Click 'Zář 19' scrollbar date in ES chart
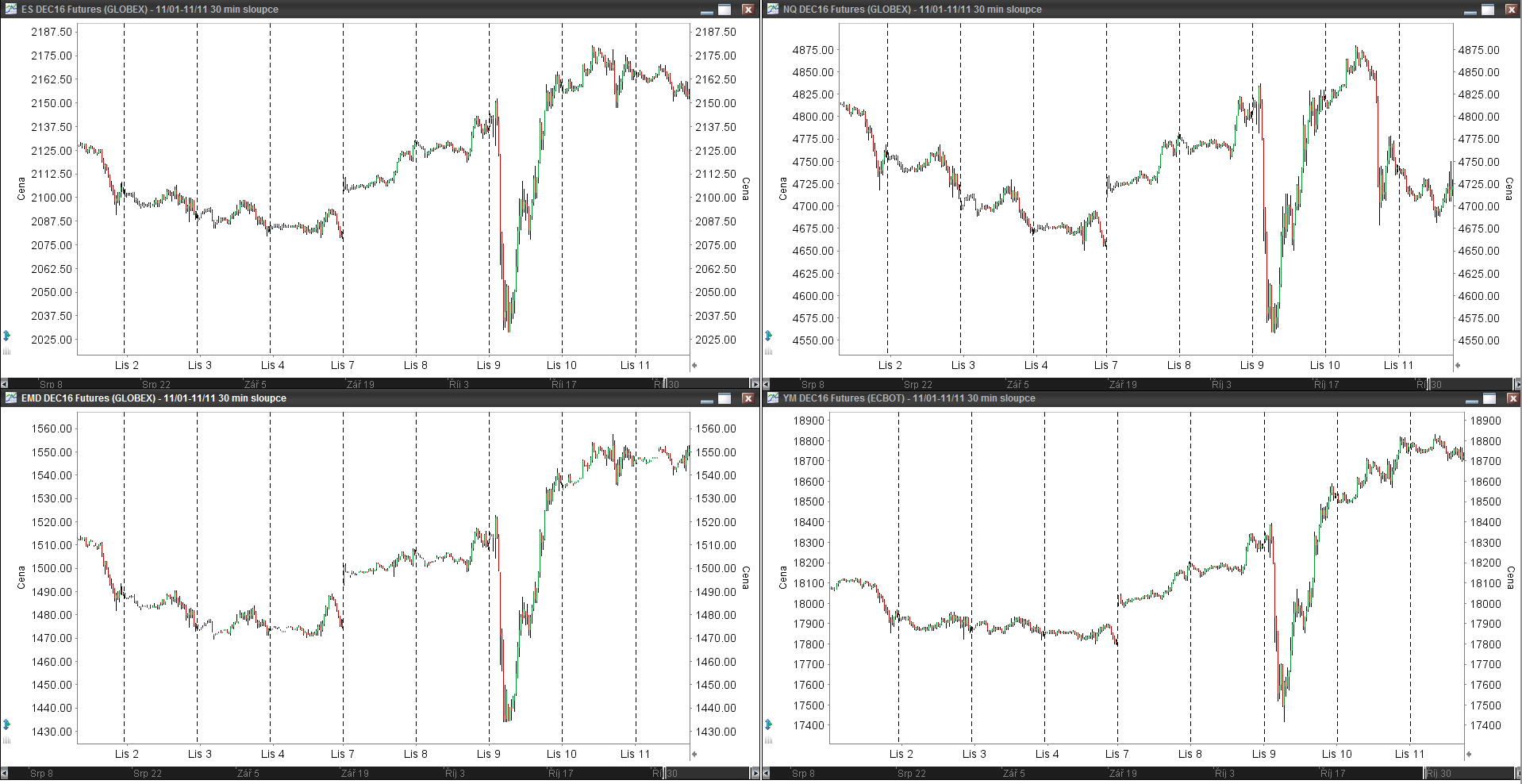This screenshot has width=1522, height=784. point(360,384)
